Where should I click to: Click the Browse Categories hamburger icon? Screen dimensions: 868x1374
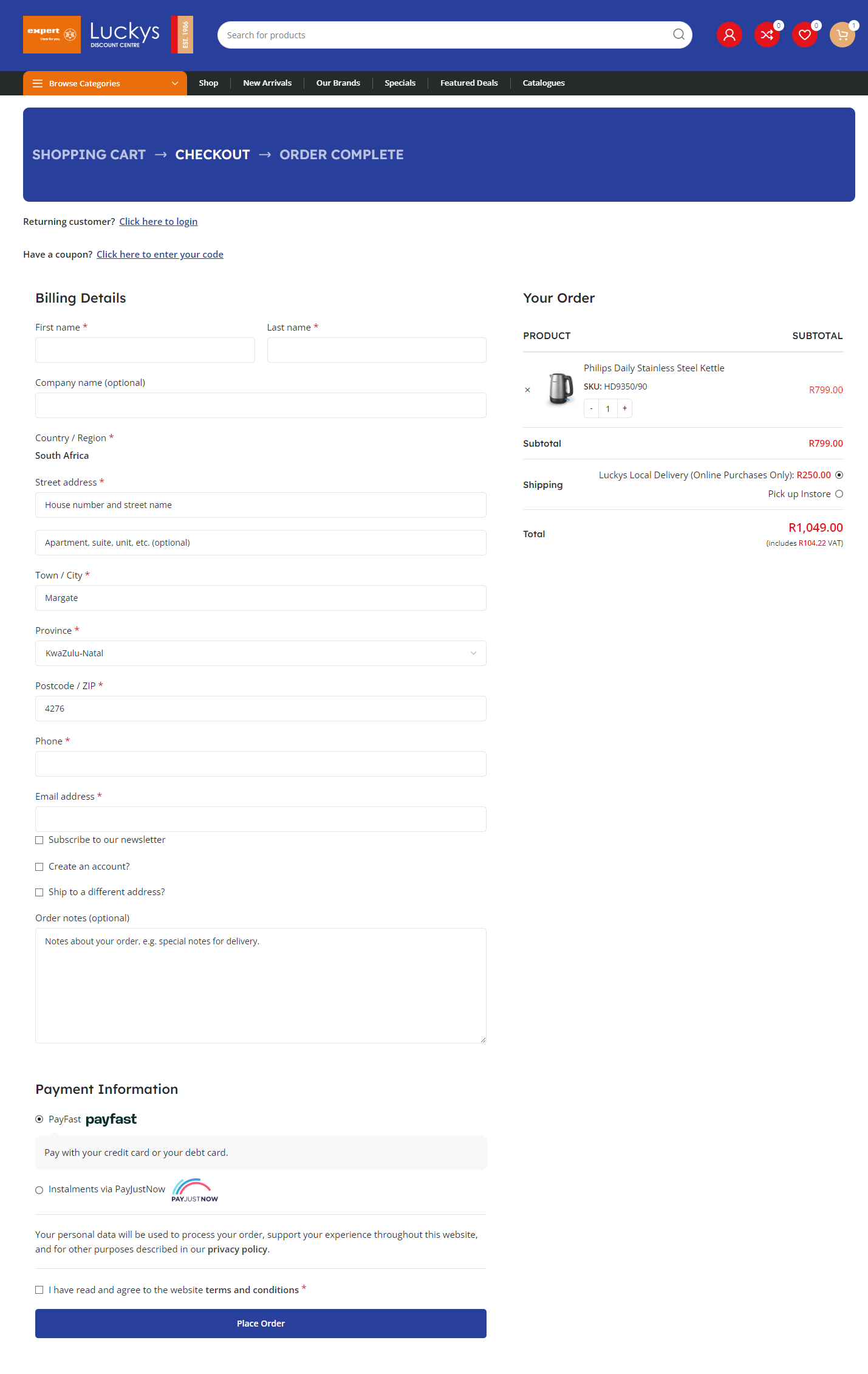38,83
